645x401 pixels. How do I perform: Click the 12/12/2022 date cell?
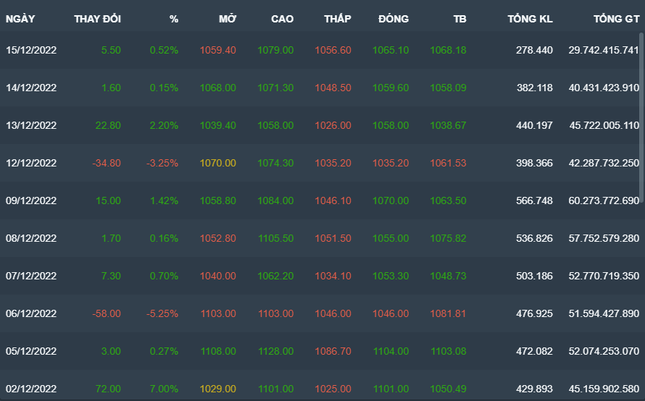coord(32,162)
